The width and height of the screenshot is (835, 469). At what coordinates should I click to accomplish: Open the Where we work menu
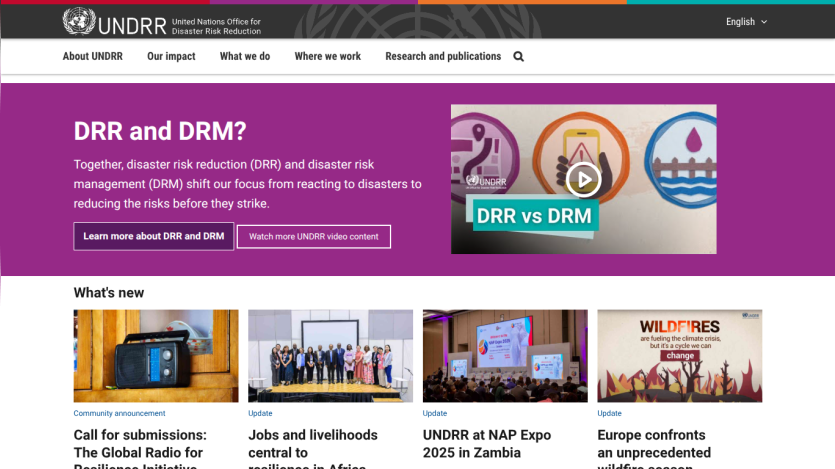point(328,56)
